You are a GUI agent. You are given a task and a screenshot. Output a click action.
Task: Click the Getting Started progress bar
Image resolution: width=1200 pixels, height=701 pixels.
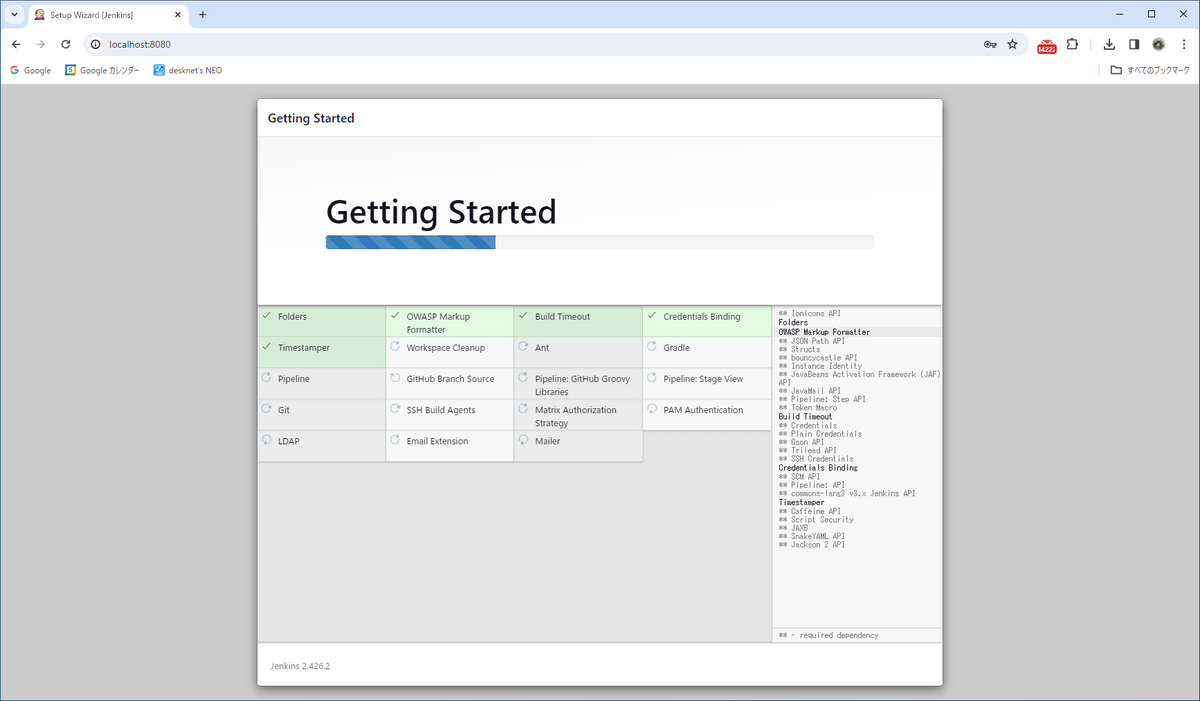point(599,242)
